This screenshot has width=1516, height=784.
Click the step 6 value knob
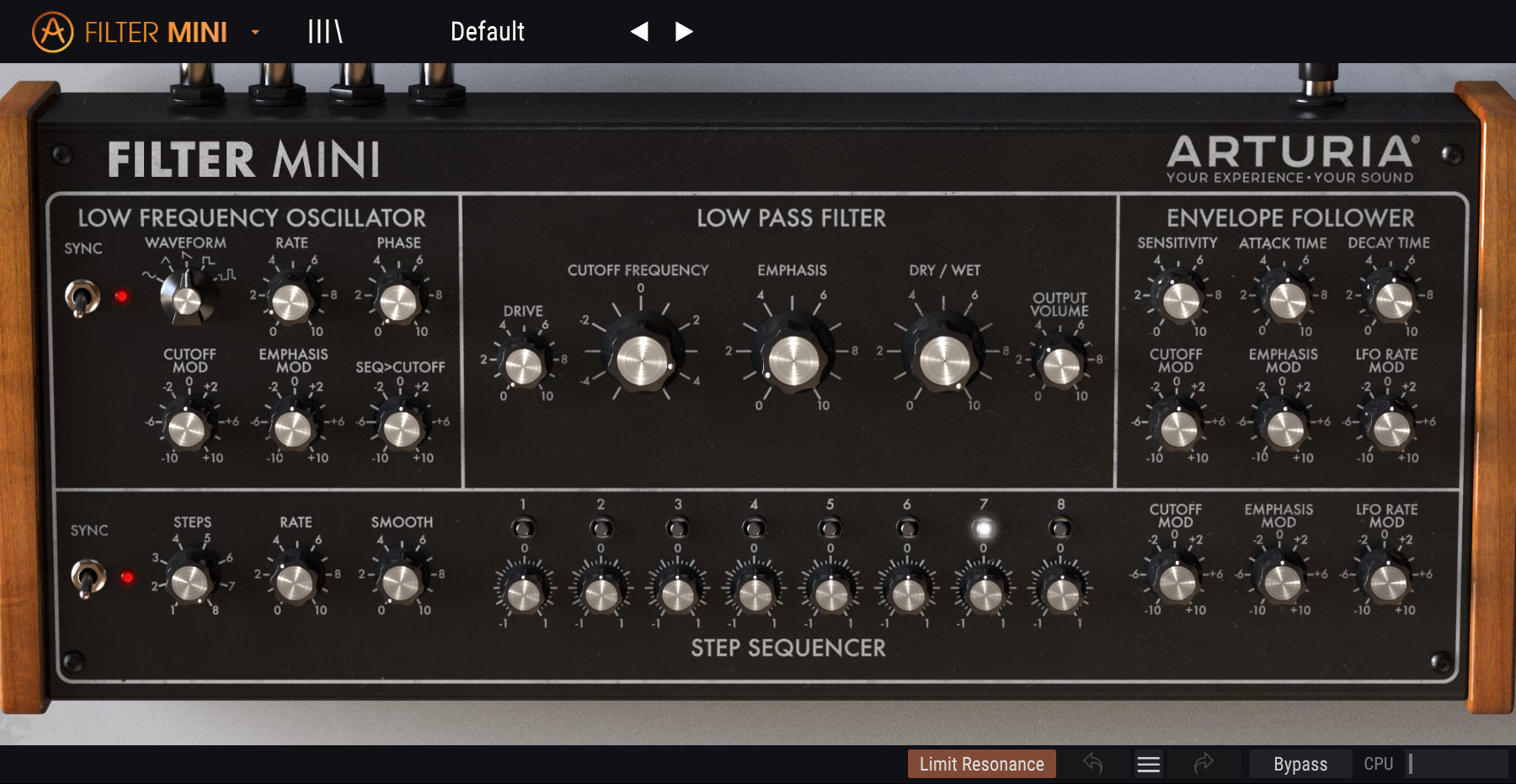click(908, 593)
